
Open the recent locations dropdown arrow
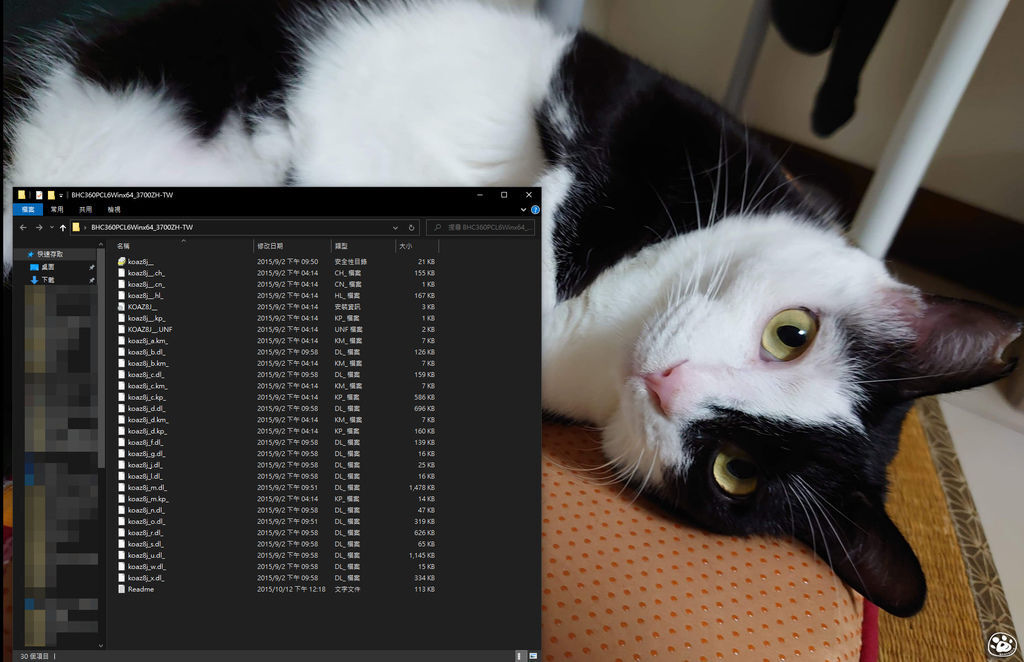[52, 227]
